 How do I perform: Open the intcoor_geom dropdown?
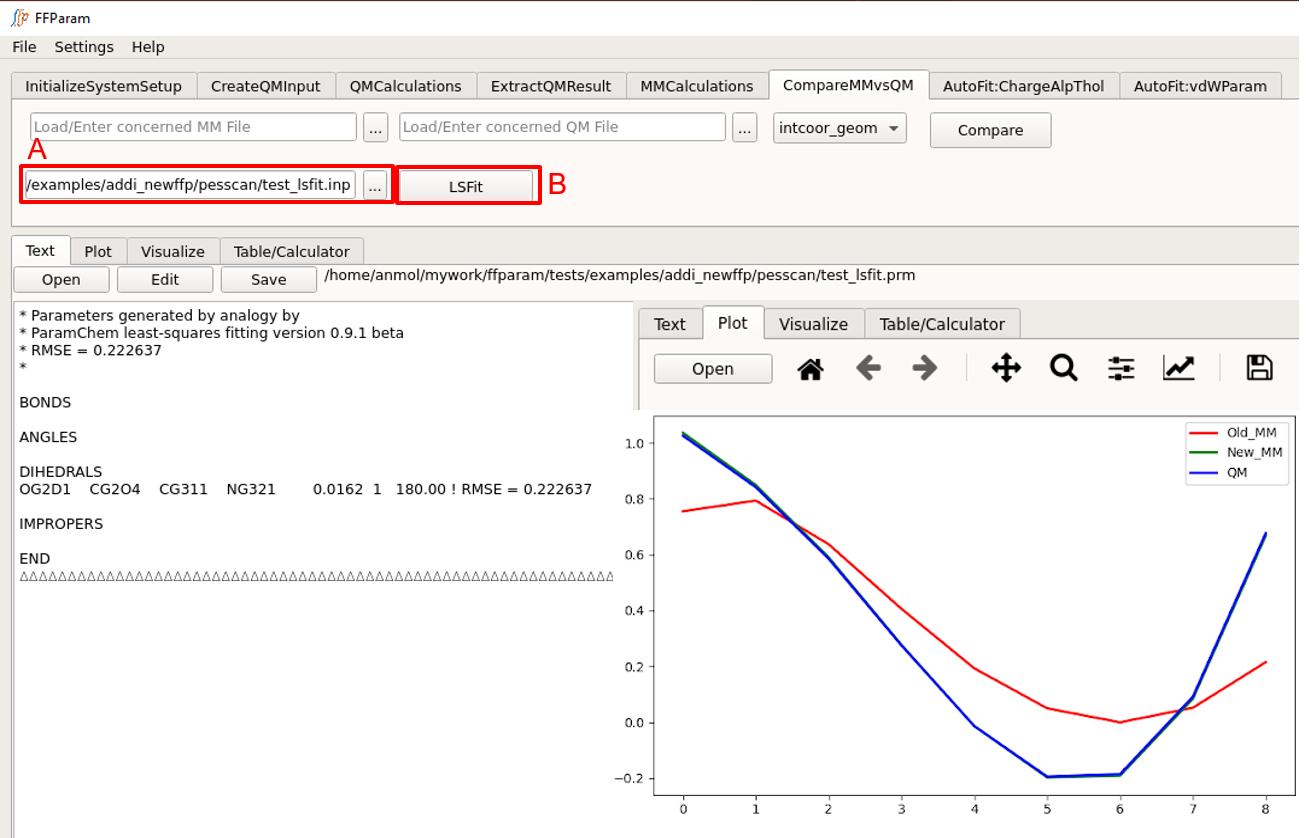[840, 128]
